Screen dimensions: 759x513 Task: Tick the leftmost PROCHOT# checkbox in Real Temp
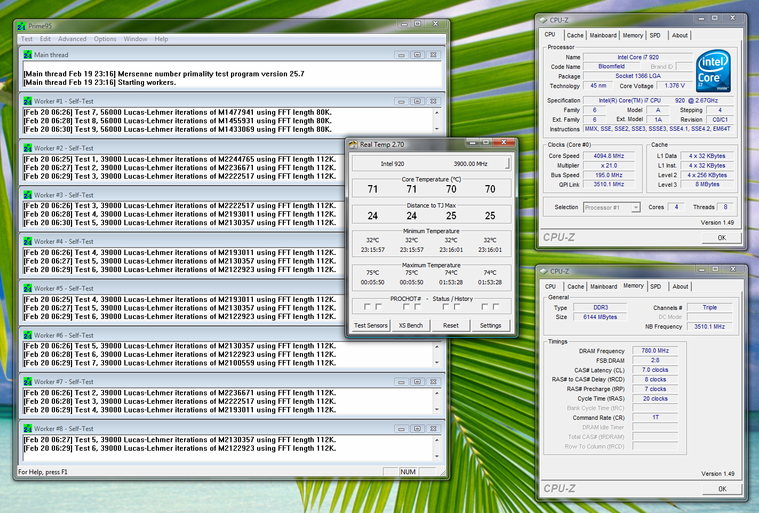367,307
